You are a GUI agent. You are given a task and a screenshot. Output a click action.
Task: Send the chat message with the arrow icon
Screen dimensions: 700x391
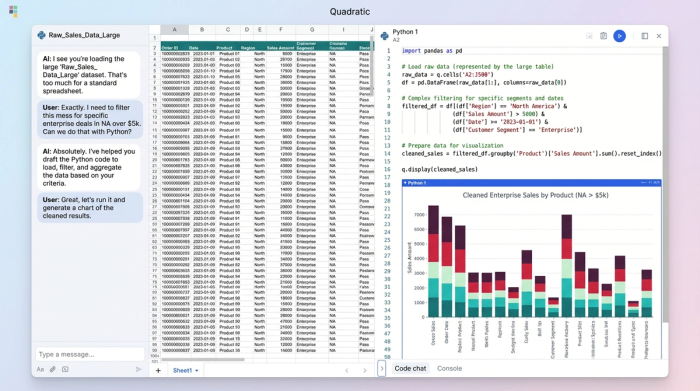(138, 369)
